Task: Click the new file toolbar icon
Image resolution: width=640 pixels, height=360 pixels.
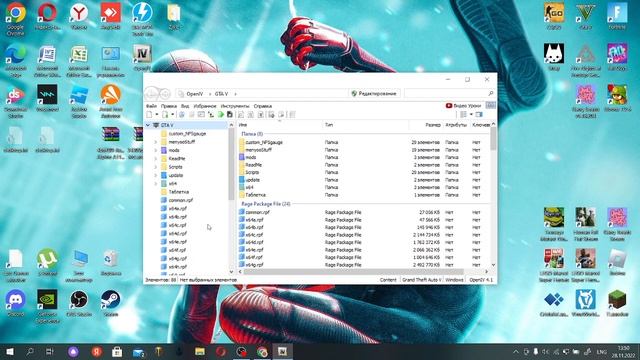Action: [149, 115]
